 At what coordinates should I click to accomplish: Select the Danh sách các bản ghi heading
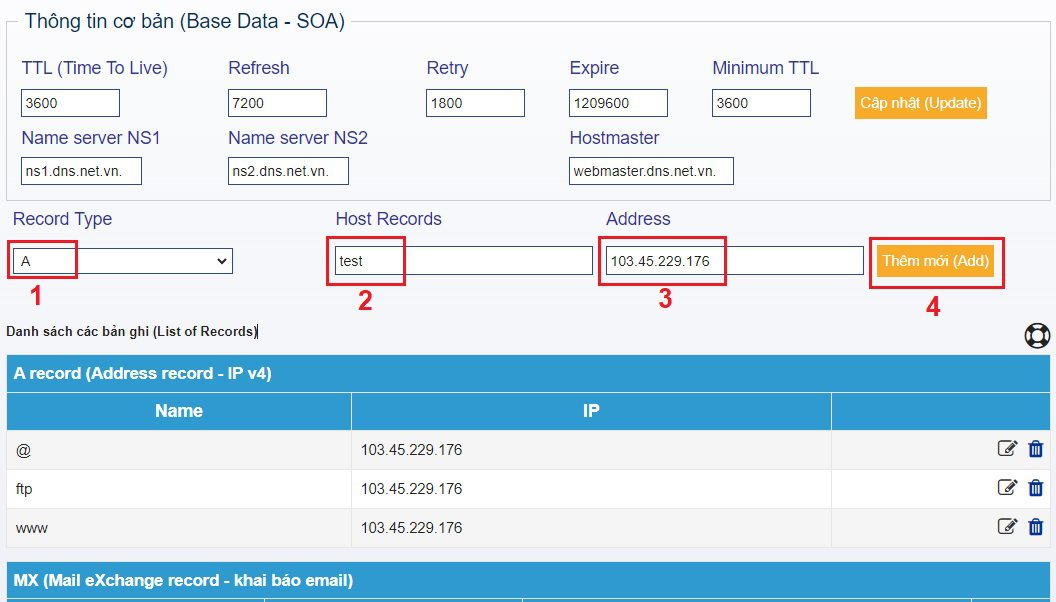(x=132, y=331)
